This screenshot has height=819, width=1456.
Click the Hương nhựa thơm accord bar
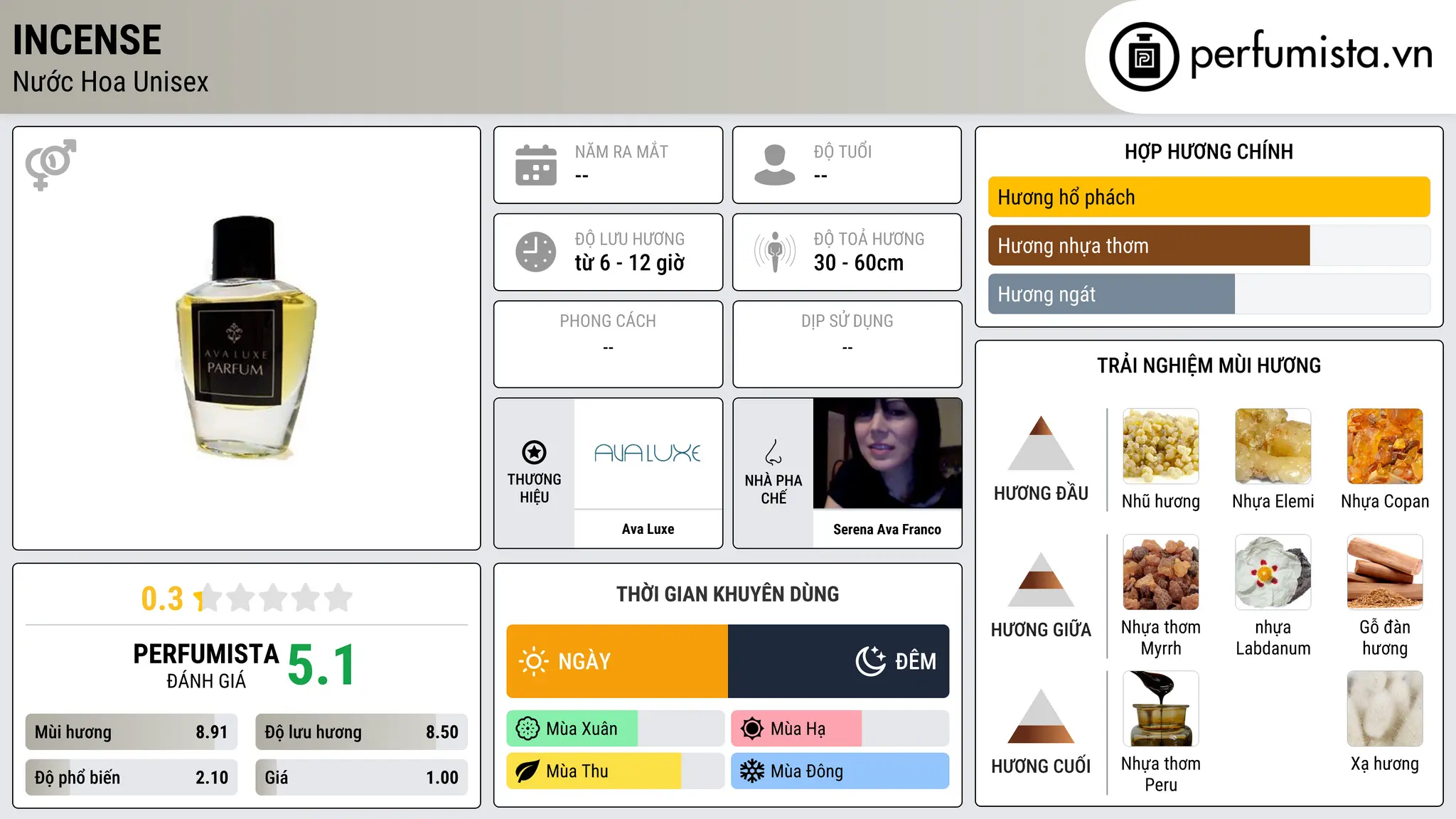click(x=1209, y=246)
